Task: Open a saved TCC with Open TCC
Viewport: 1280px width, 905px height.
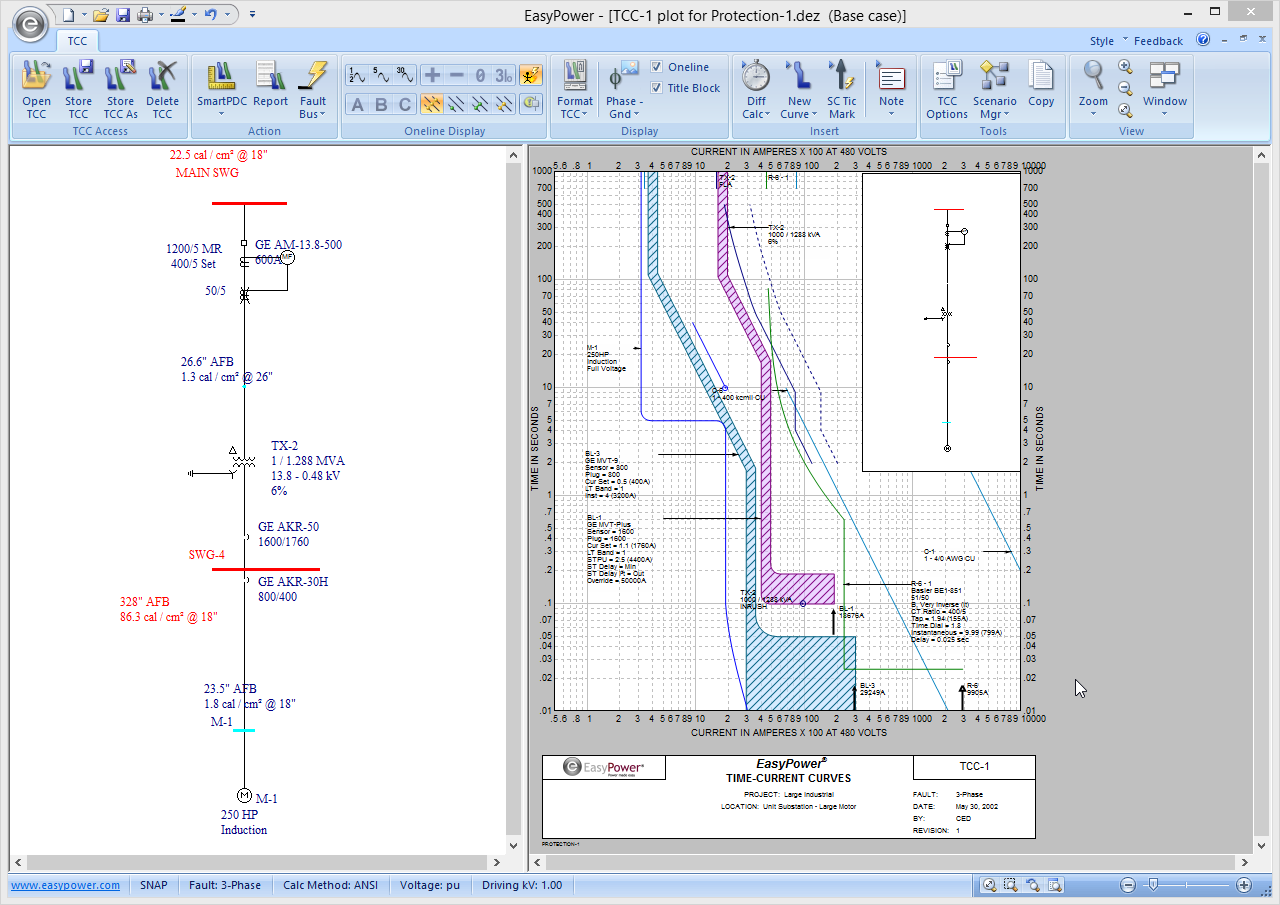Action: point(36,89)
